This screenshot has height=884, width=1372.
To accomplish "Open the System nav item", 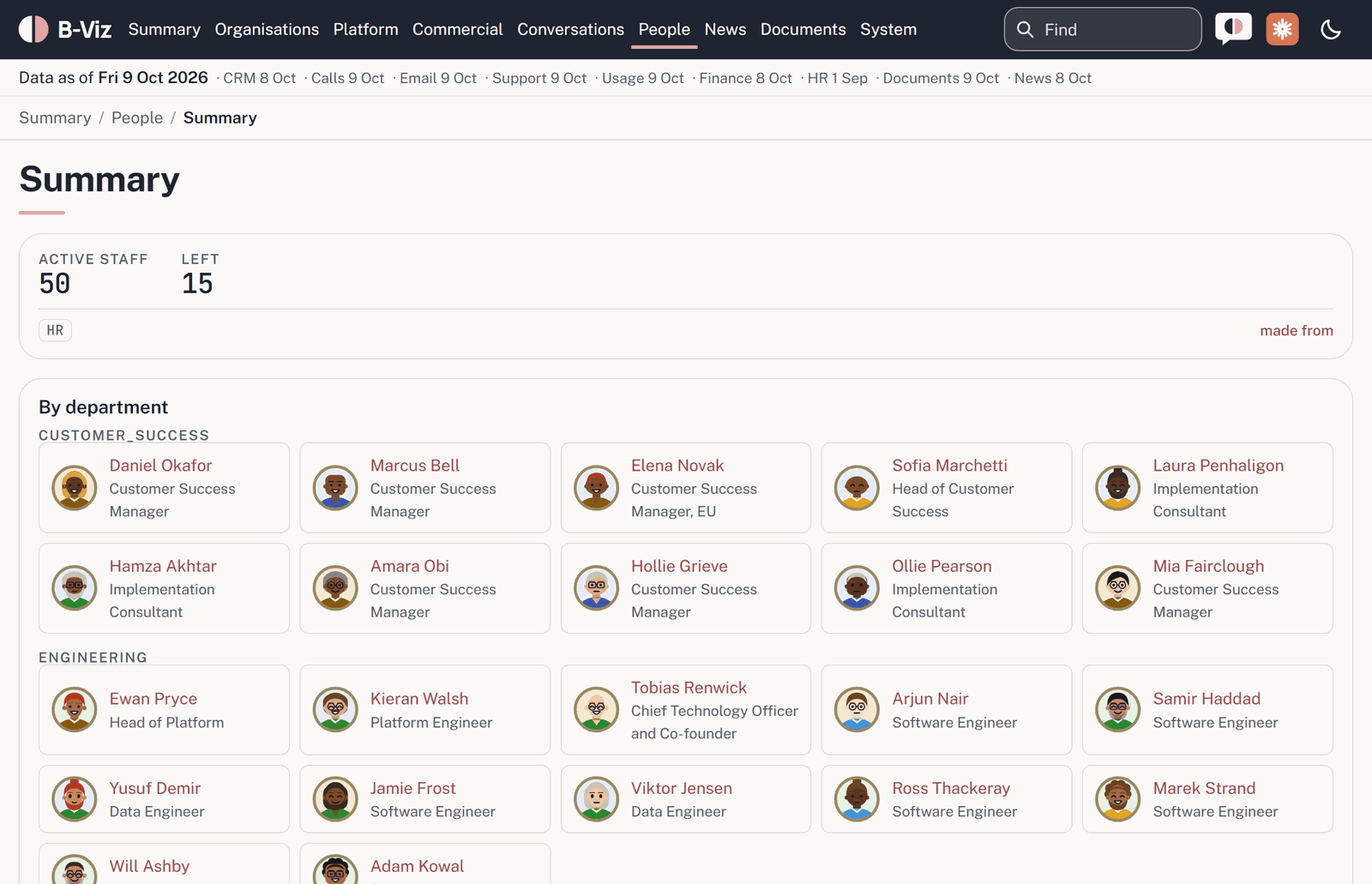I will coord(888,29).
